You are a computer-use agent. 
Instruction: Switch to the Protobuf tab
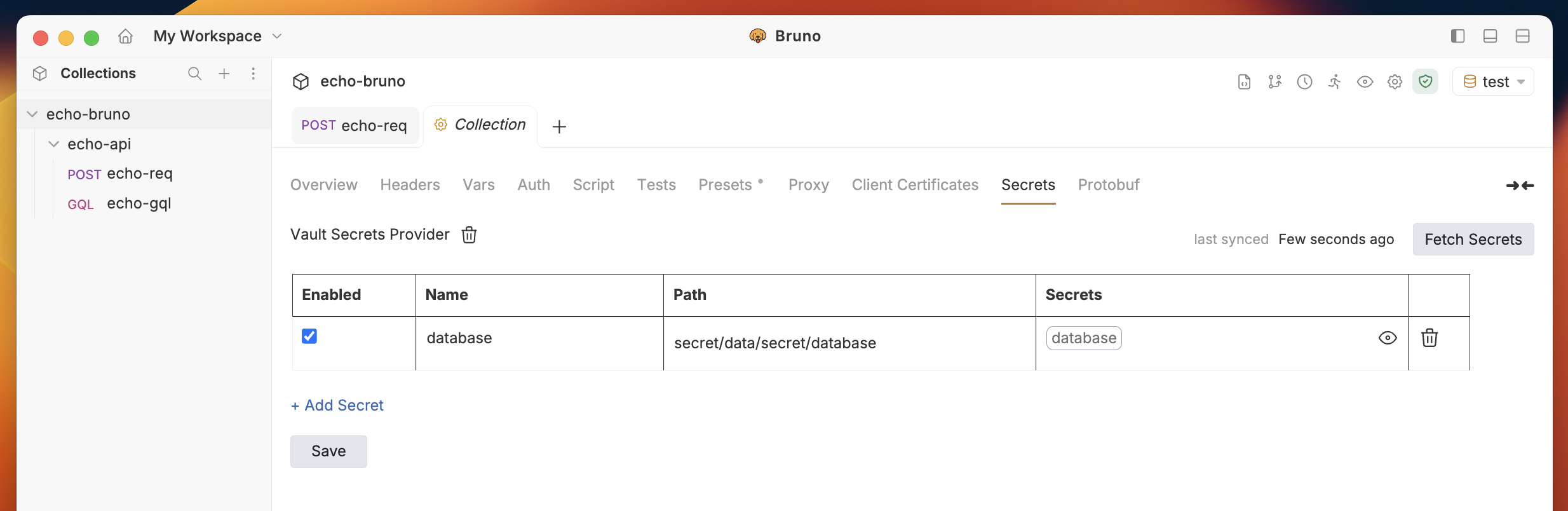1109,185
